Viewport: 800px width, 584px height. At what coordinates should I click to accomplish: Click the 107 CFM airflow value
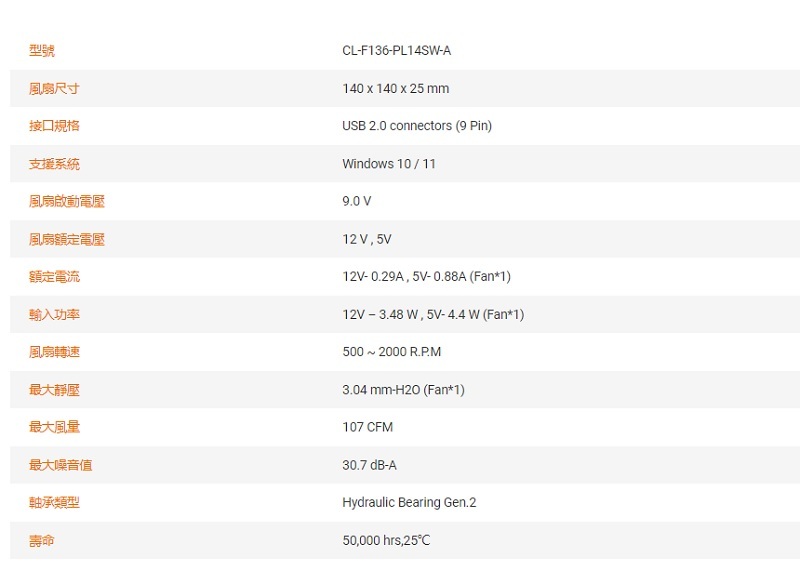[x=367, y=427]
